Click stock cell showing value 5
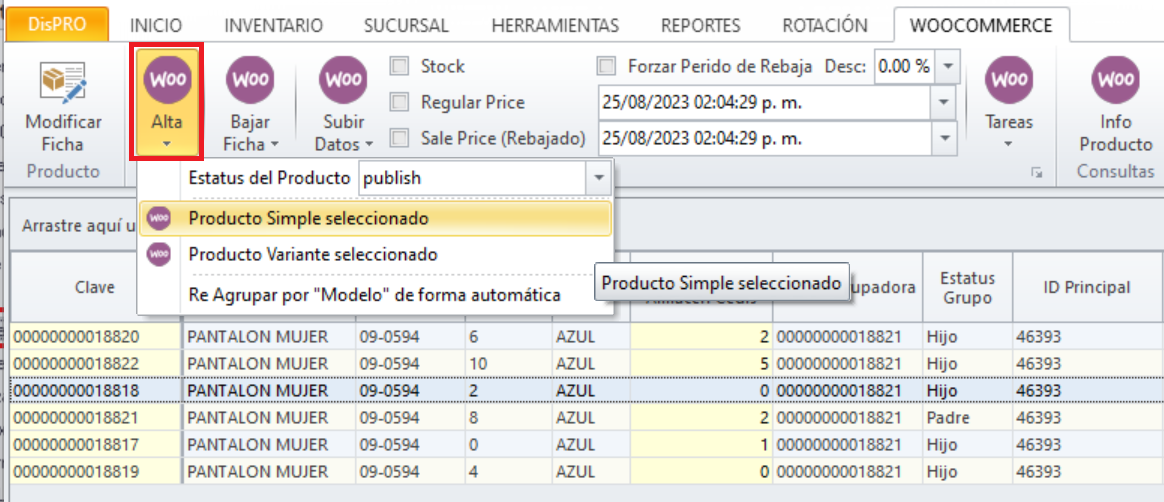1164x502 pixels. pos(702,364)
